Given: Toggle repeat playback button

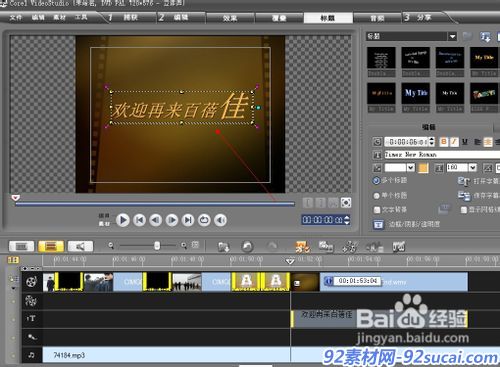Looking at the screenshot, I should [204, 220].
